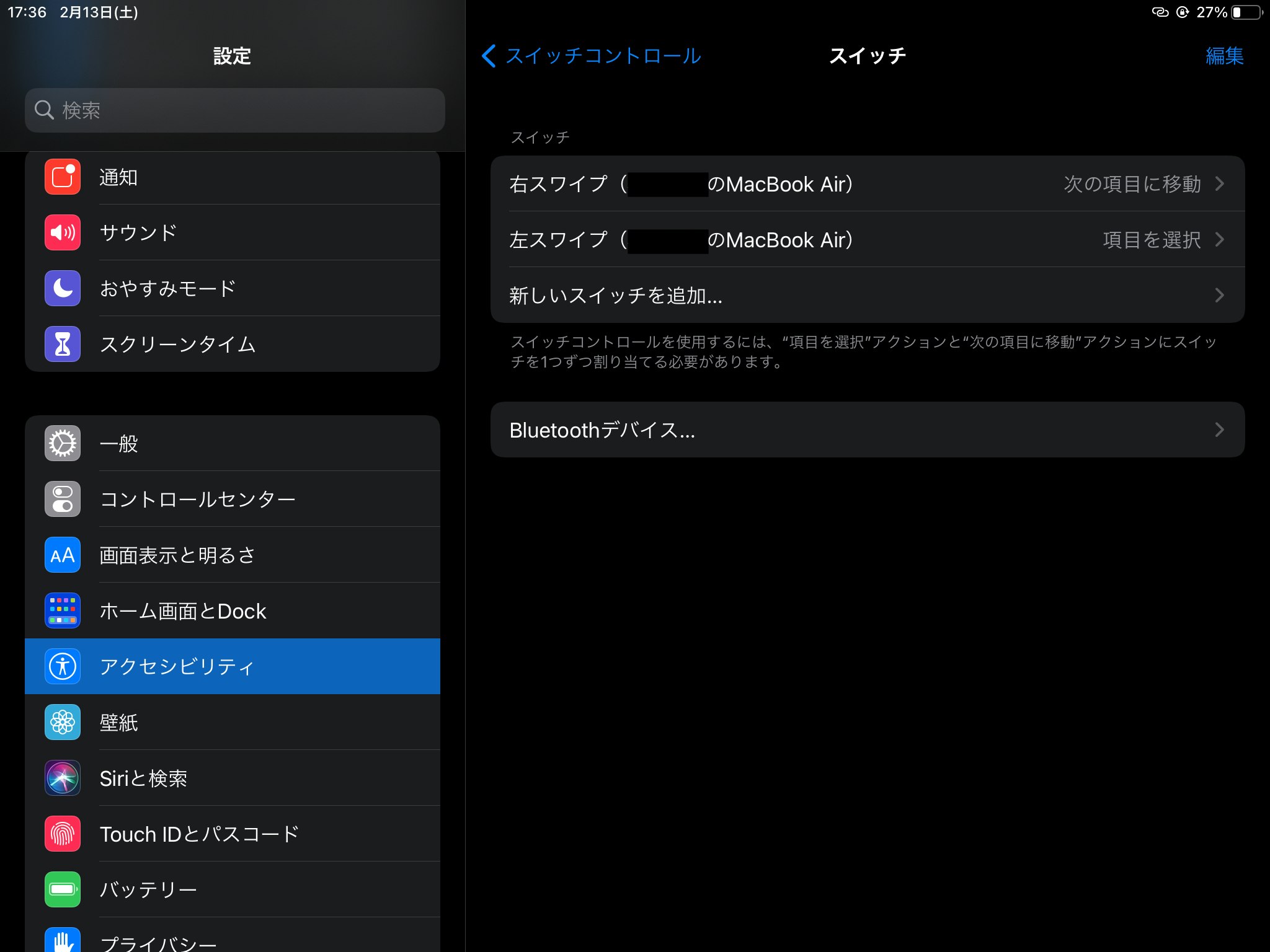This screenshot has height=952, width=1270.
Task: Select アクセシビリティ in the sidebar
Action: click(233, 666)
